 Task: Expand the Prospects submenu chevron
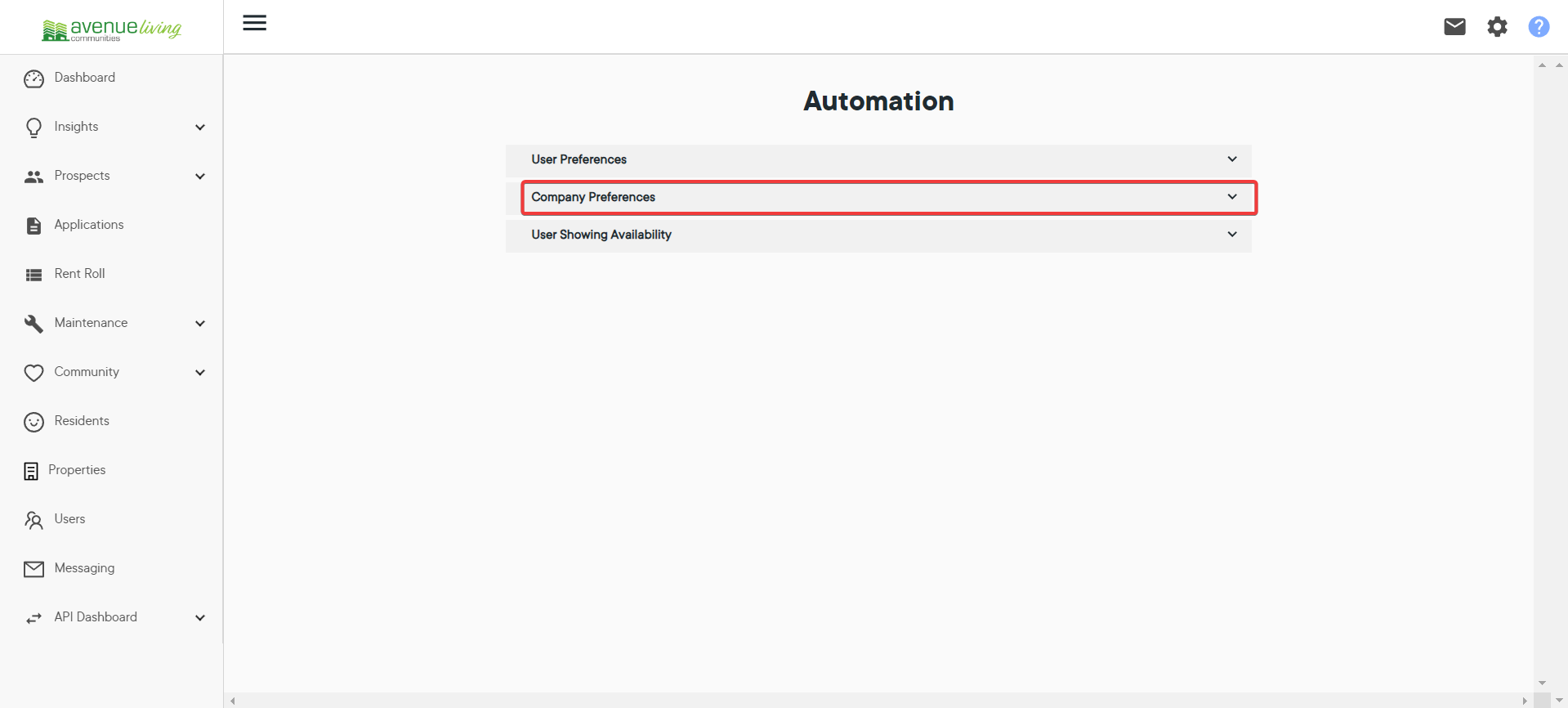[x=200, y=177]
